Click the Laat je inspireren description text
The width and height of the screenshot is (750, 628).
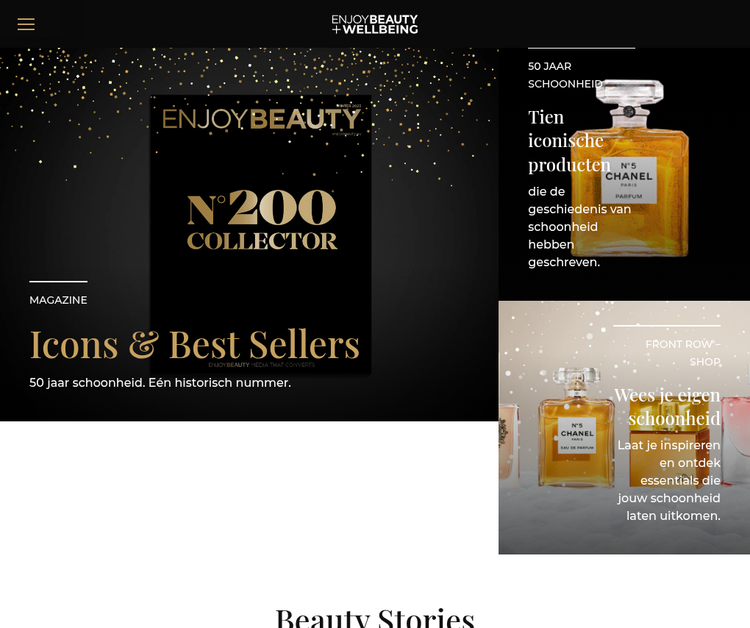[x=669, y=480]
